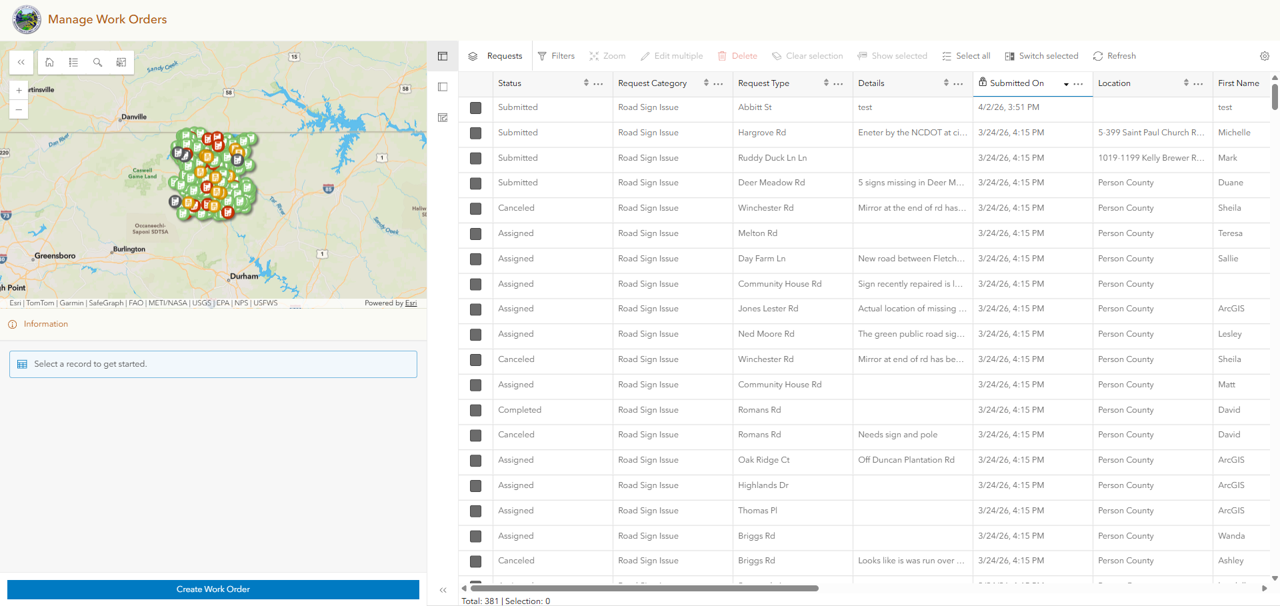Zoom out on the map with minus
This screenshot has width=1280, height=606.
click(x=19, y=109)
